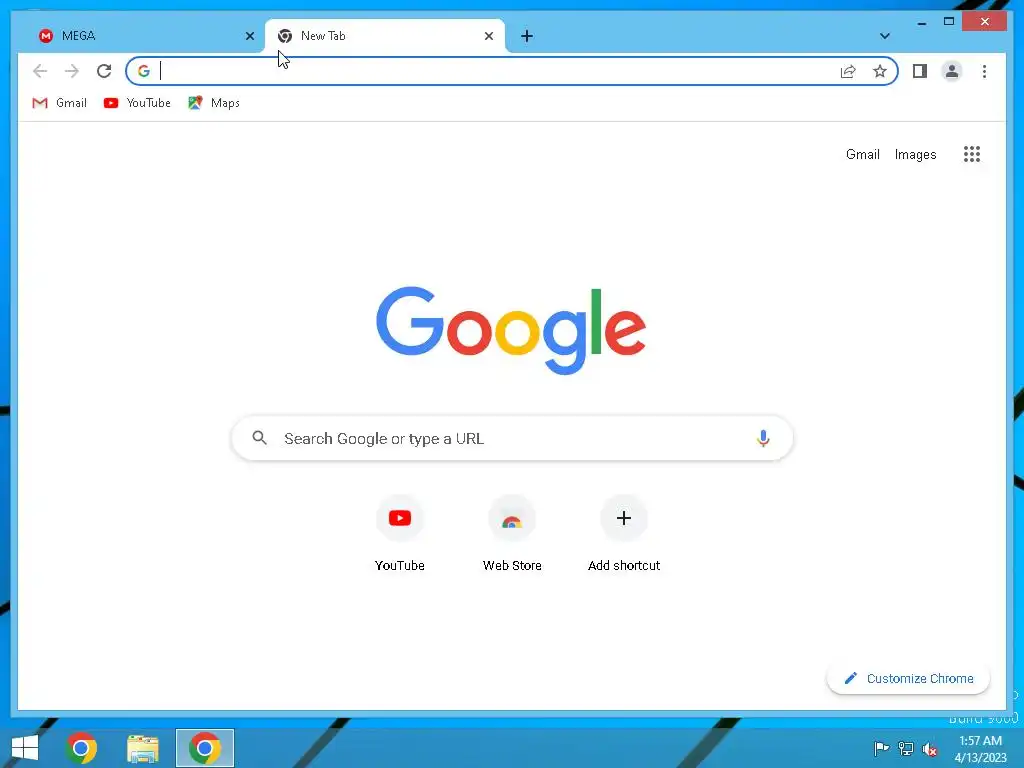Expand the tab search chevron
The image size is (1024, 768).
point(884,36)
